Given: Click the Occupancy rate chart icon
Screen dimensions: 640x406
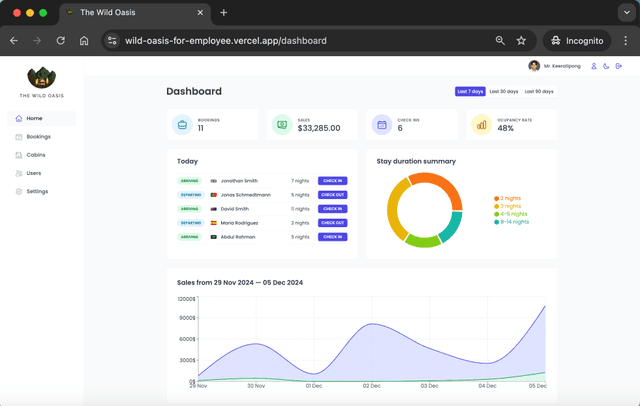Looking at the screenshot, I should tap(481, 125).
